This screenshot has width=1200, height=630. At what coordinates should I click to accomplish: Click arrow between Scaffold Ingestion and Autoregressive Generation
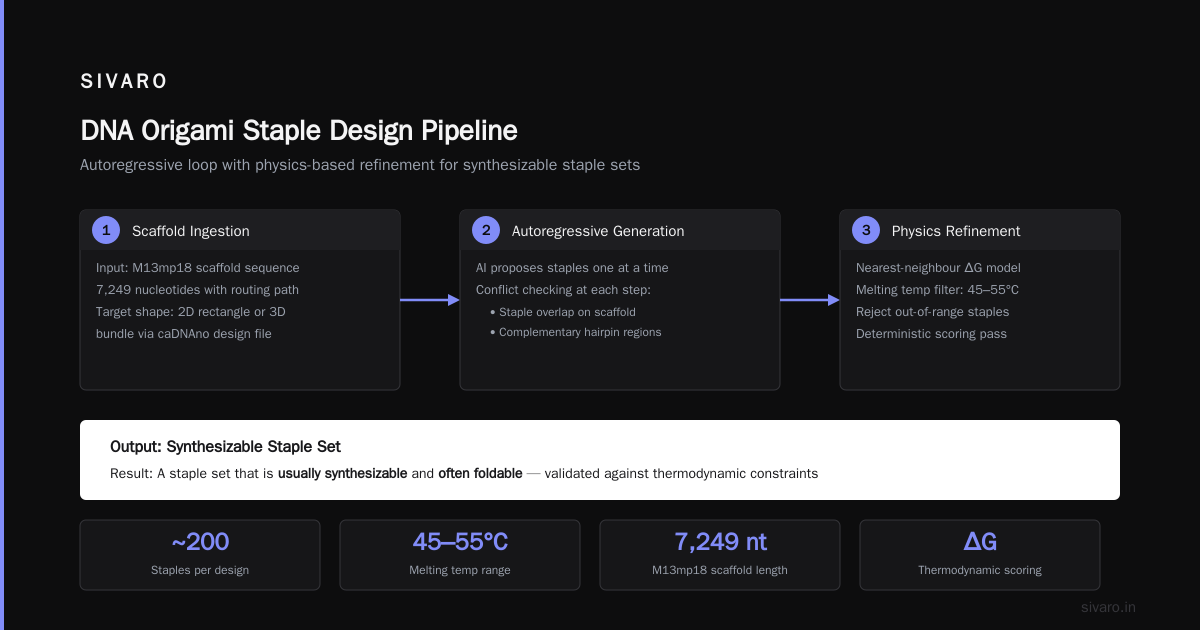click(430, 299)
